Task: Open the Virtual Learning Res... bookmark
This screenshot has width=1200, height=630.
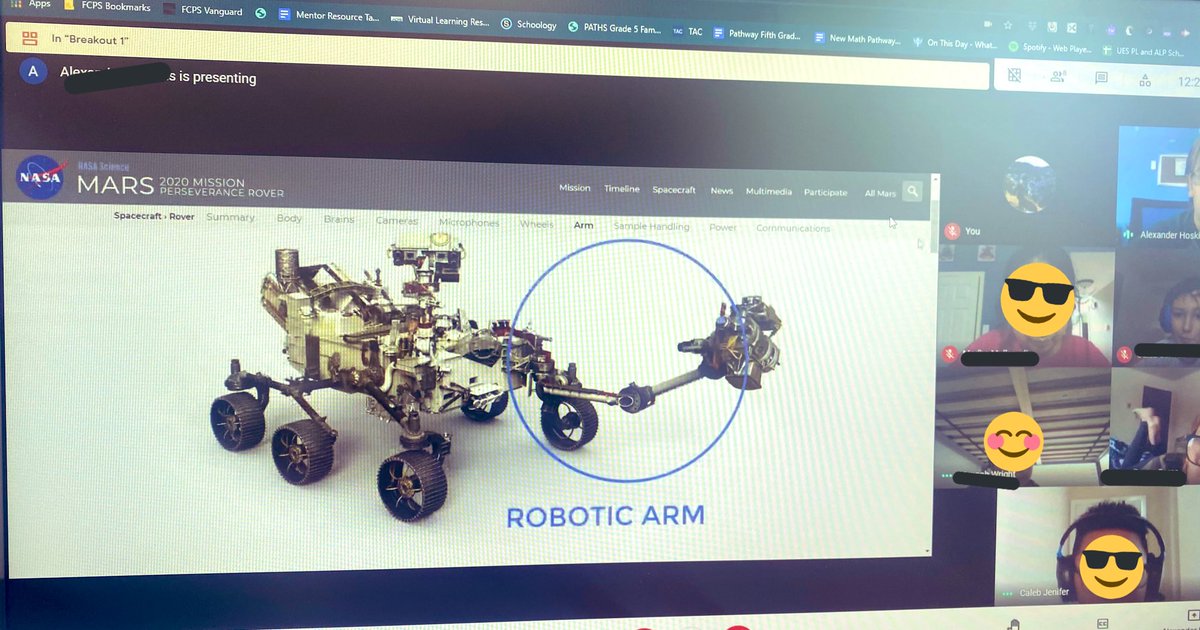Action: (440, 20)
